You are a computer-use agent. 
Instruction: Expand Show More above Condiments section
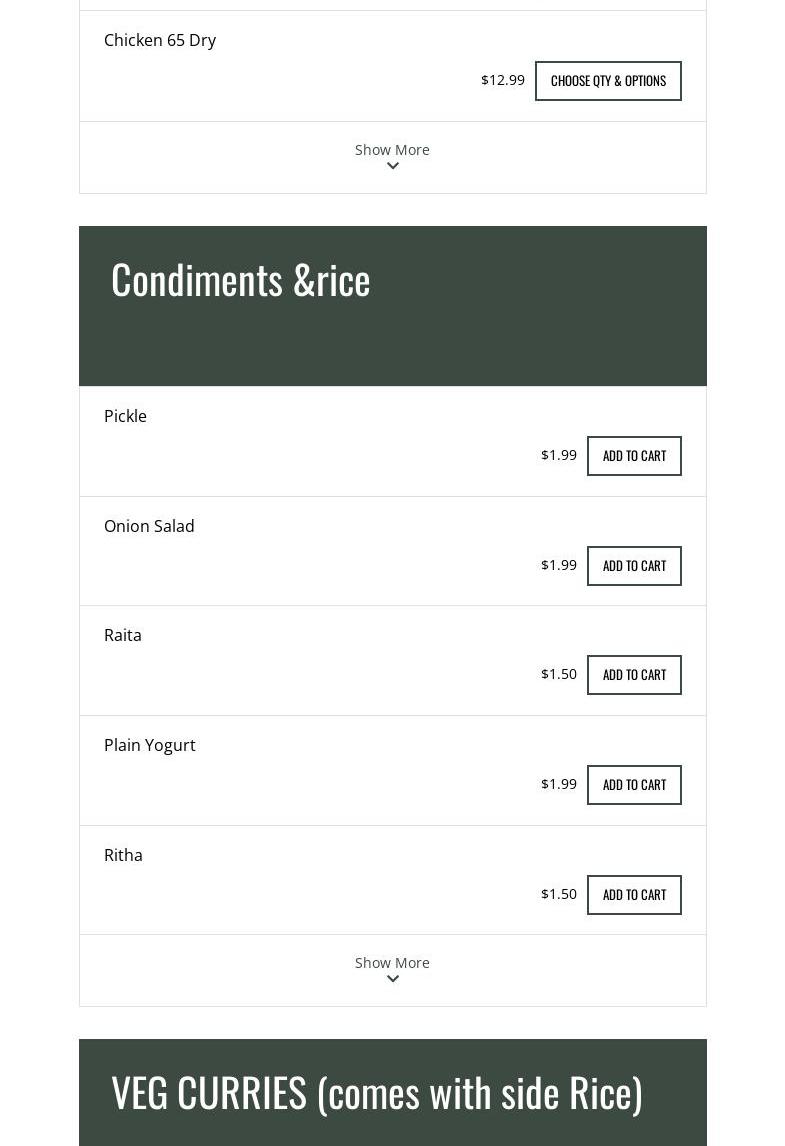[x=392, y=150]
